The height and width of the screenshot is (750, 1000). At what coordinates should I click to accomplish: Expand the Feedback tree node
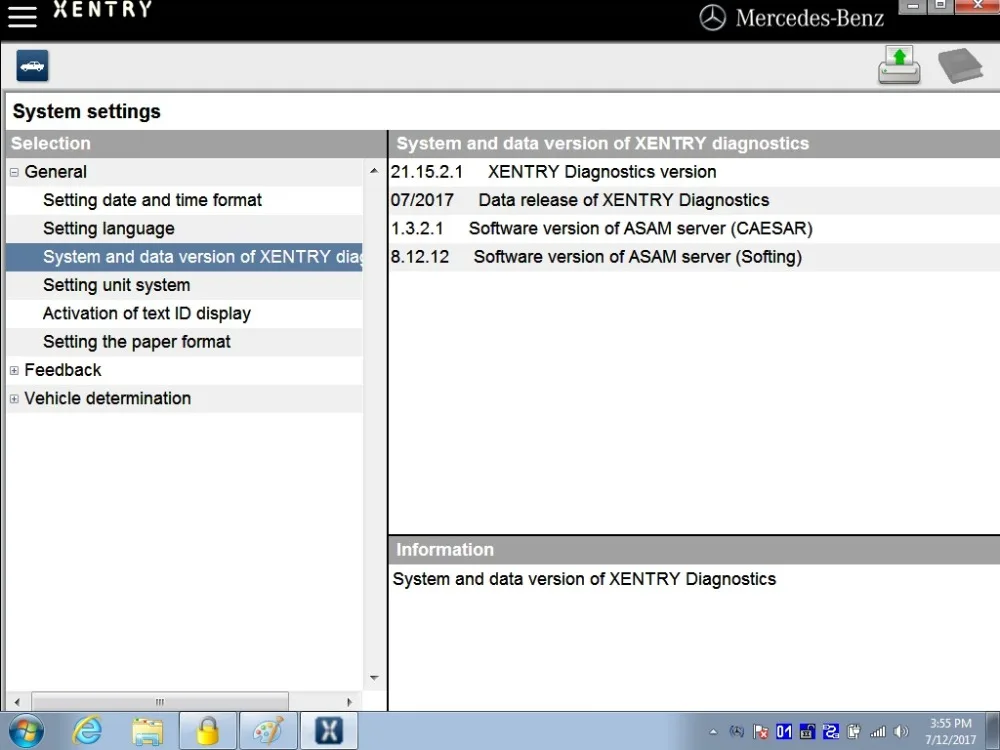coord(14,371)
